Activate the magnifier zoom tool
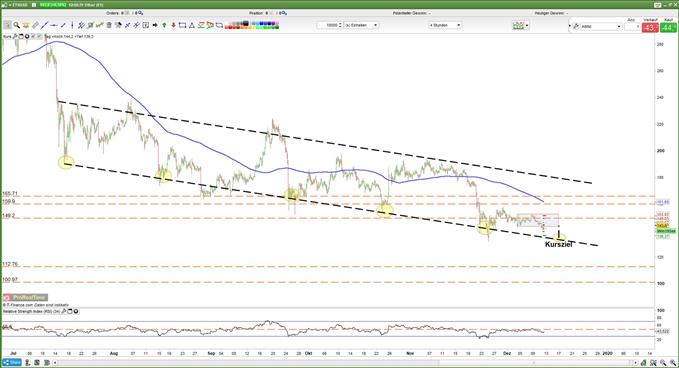The width and height of the screenshot is (679, 368). pyautogui.click(x=16, y=25)
